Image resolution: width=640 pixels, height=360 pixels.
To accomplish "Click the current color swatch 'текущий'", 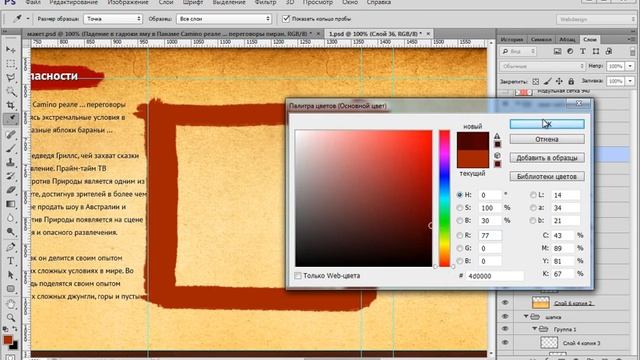I will [473, 159].
